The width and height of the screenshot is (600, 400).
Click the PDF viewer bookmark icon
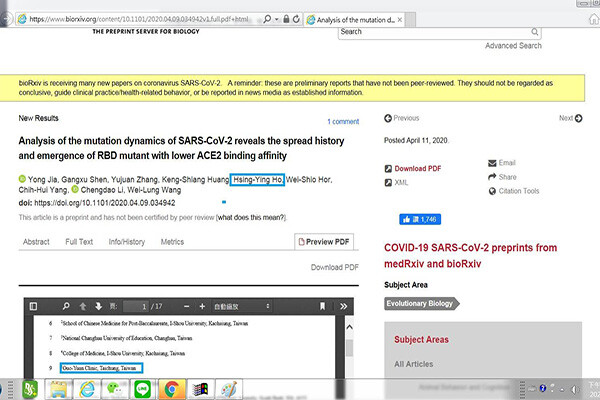[x=322, y=306]
